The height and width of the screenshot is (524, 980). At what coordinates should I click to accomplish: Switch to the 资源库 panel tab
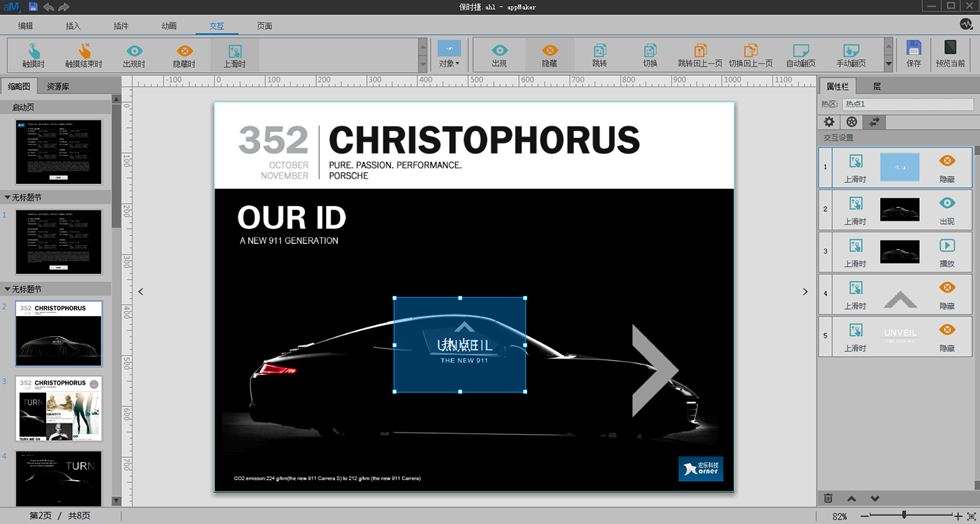tap(58, 86)
